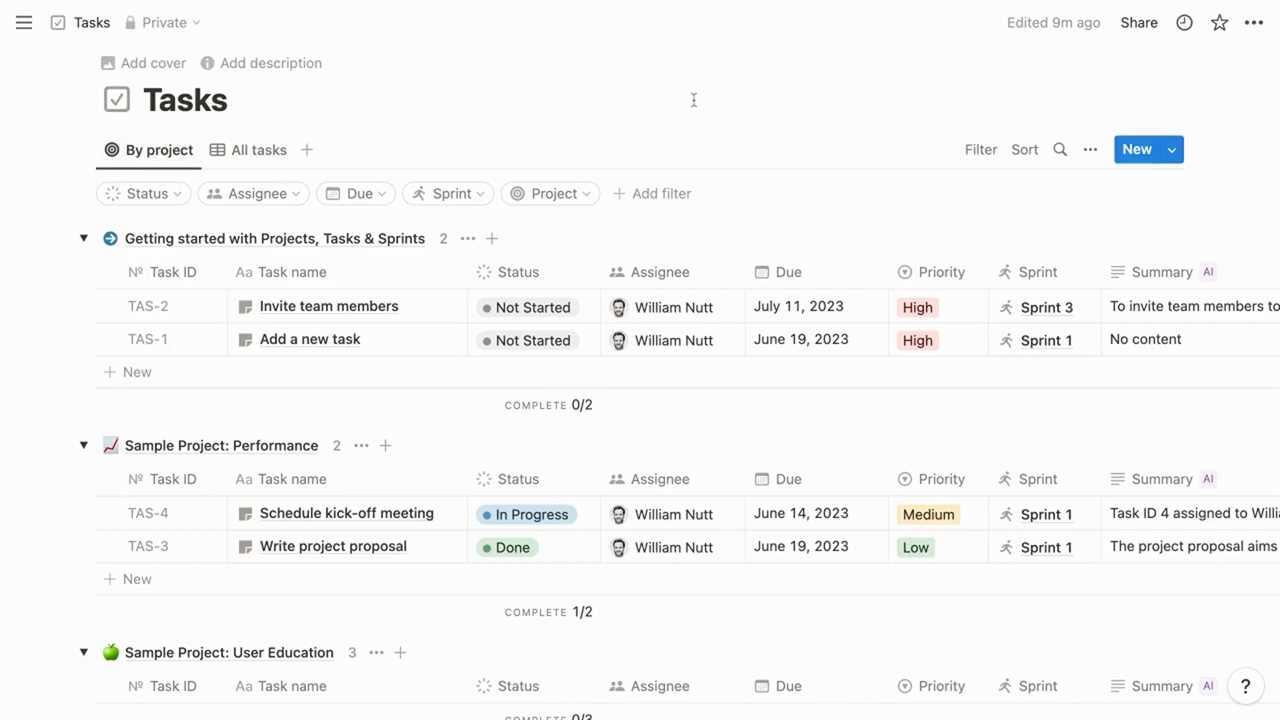Image resolution: width=1280 pixels, height=720 pixels.
Task: Open the help question mark icon
Action: point(1245,686)
